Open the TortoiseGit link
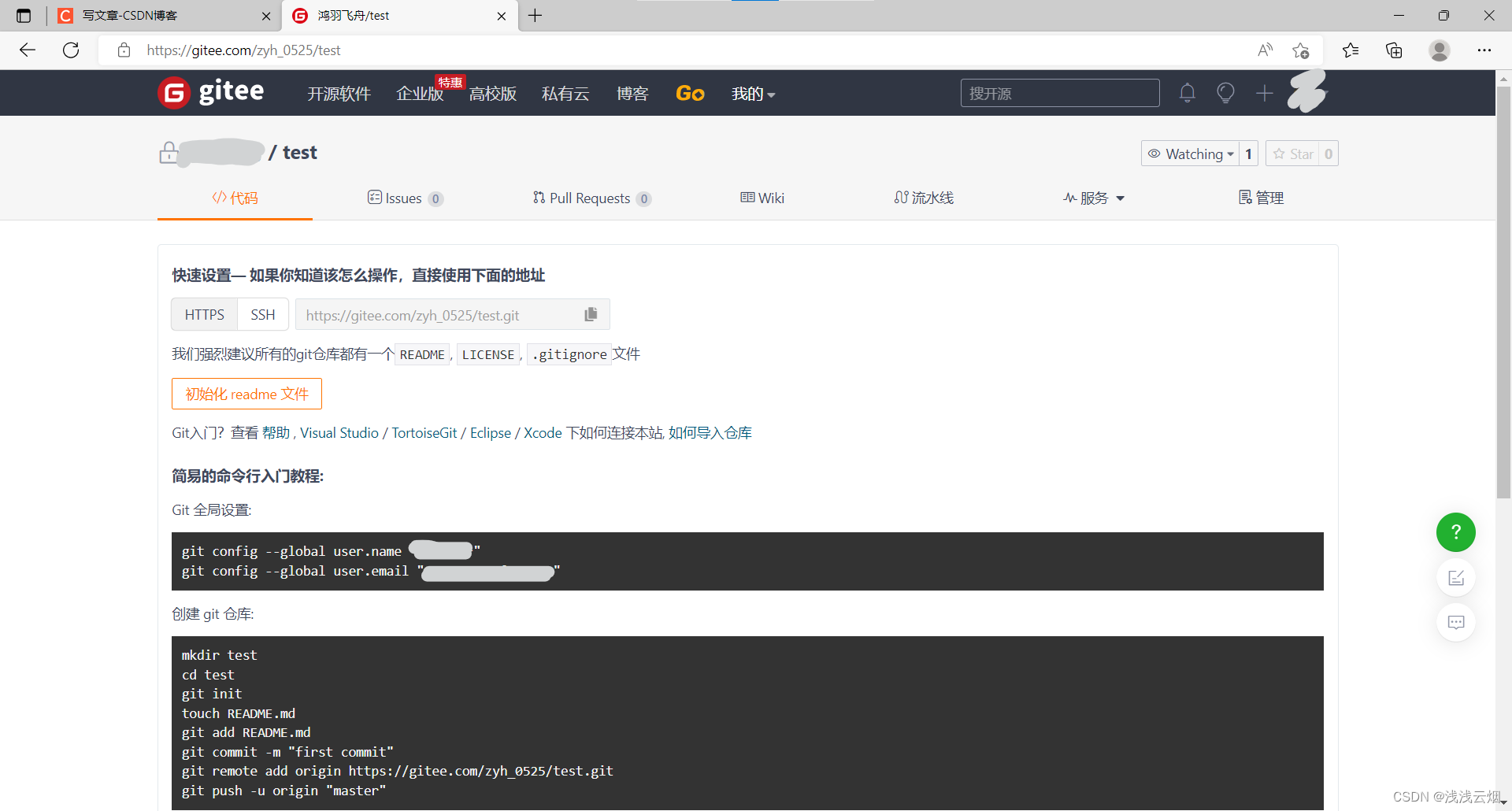 pyautogui.click(x=424, y=433)
